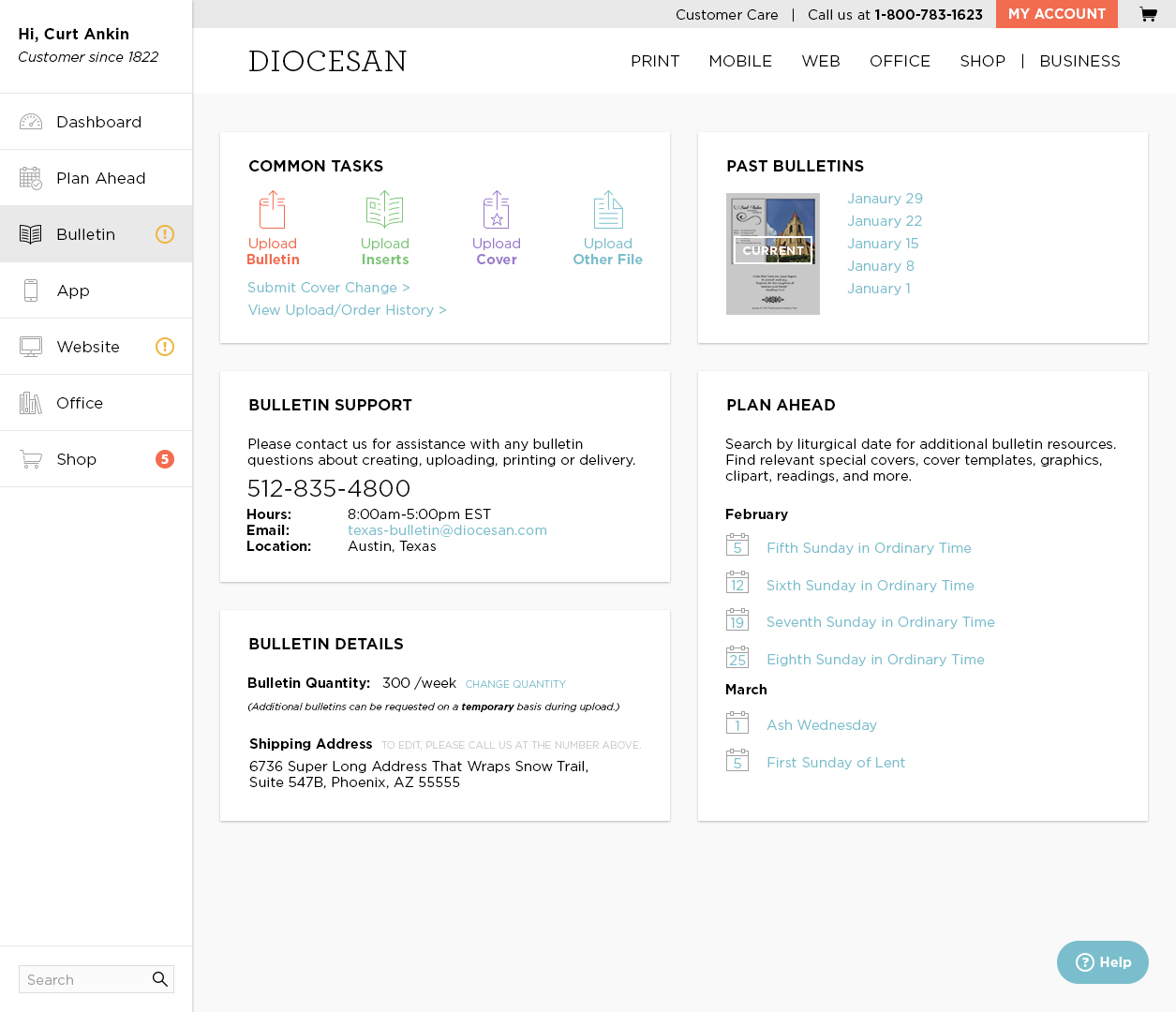This screenshot has height=1012, width=1176.
Task: Open the current bulletin thumbnail
Action: 773,253
